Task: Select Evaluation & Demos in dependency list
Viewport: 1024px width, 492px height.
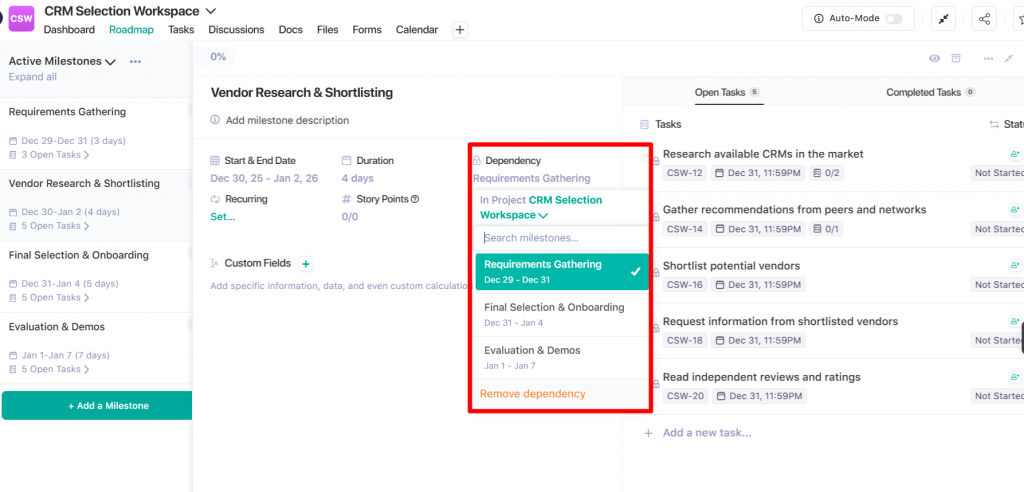Action: [x=562, y=357]
